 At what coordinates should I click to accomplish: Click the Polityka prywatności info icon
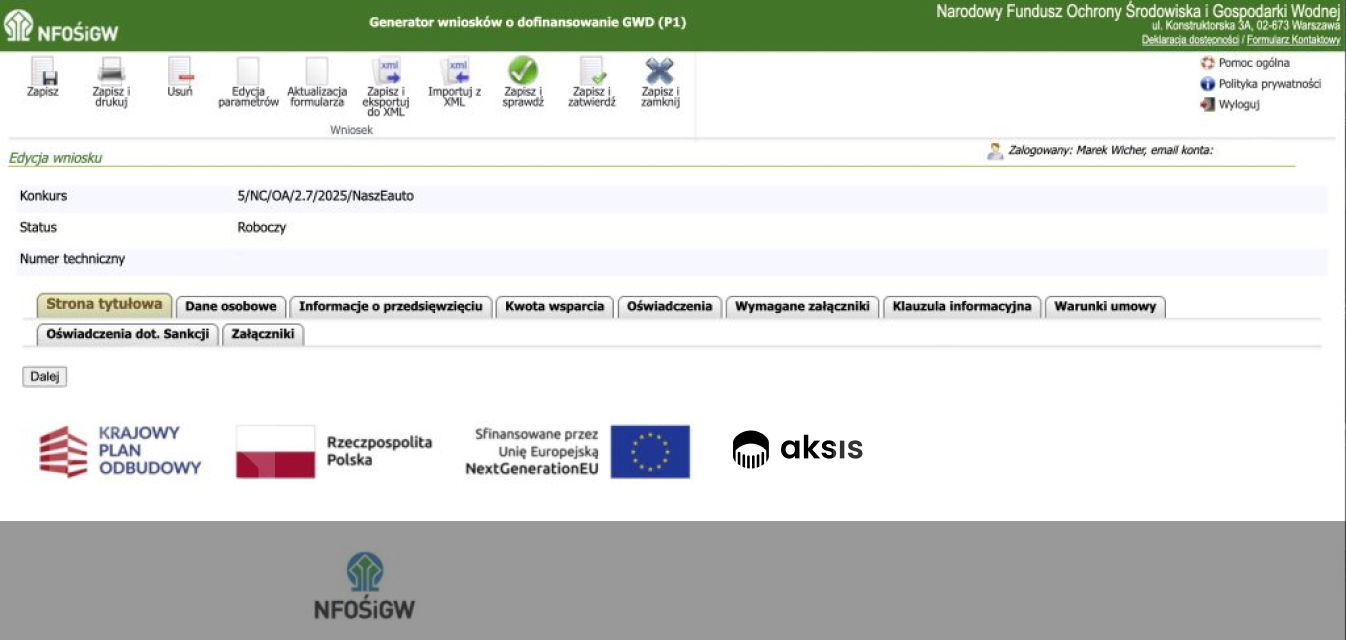(x=1207, y=84)
